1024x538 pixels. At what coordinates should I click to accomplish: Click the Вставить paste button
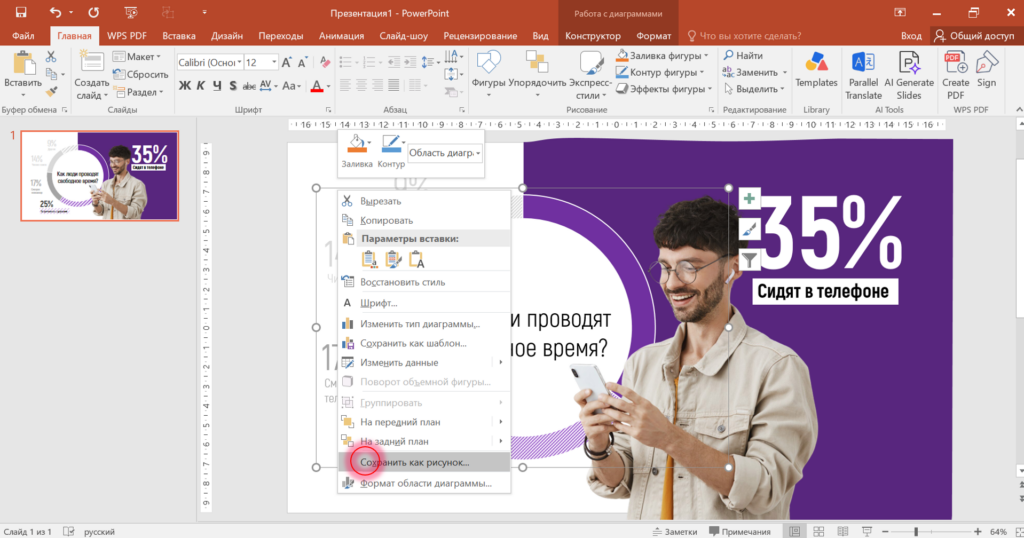tap(23, 72)
